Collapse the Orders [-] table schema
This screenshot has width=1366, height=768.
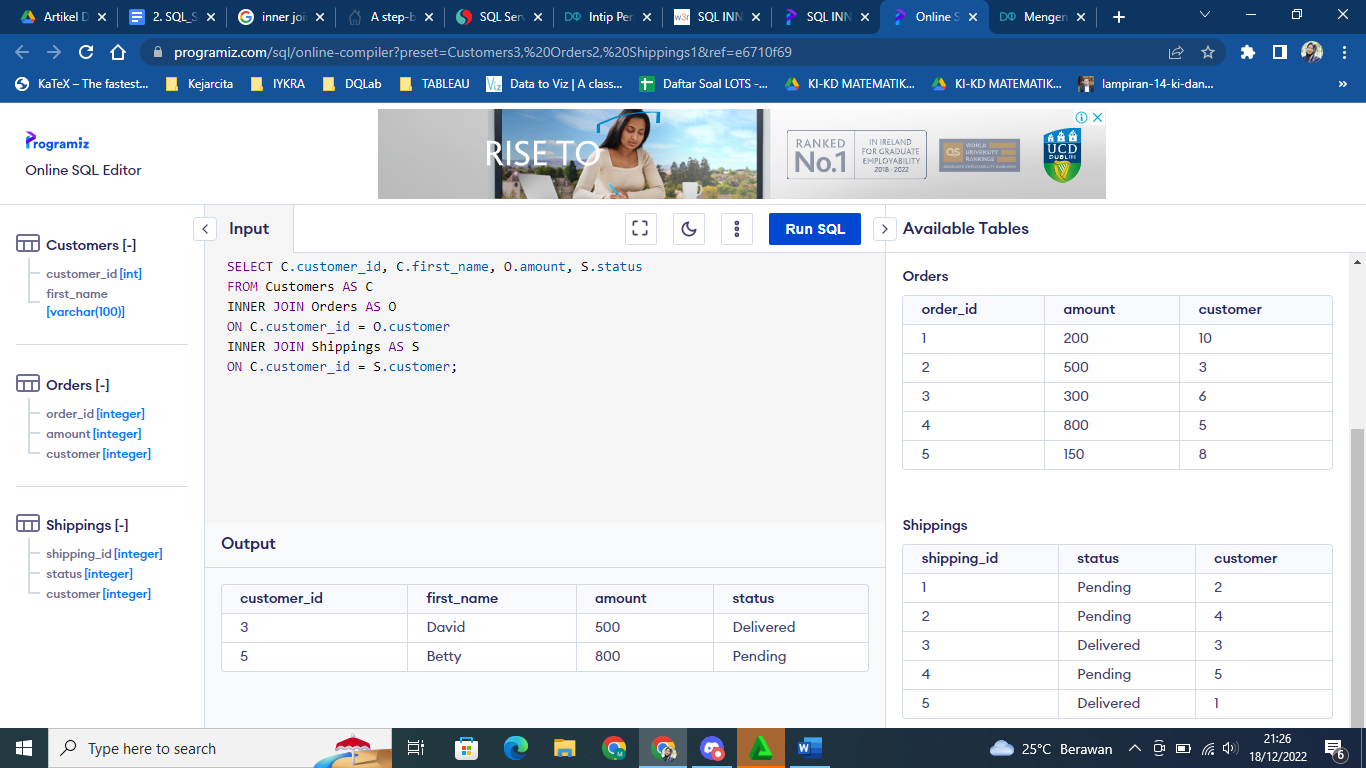78,385
